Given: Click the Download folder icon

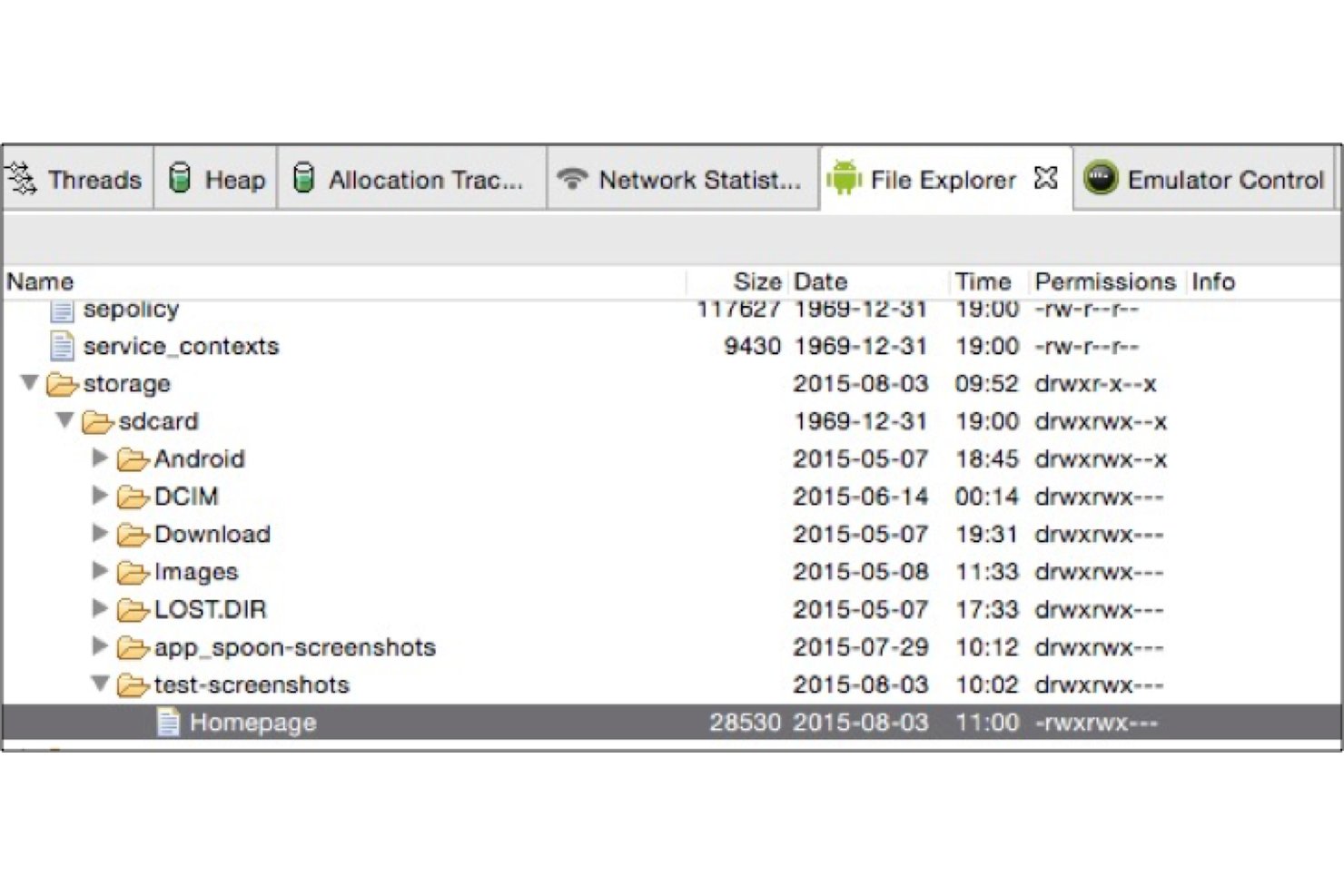Looking at the screenshot, I should tap(133, 535).
